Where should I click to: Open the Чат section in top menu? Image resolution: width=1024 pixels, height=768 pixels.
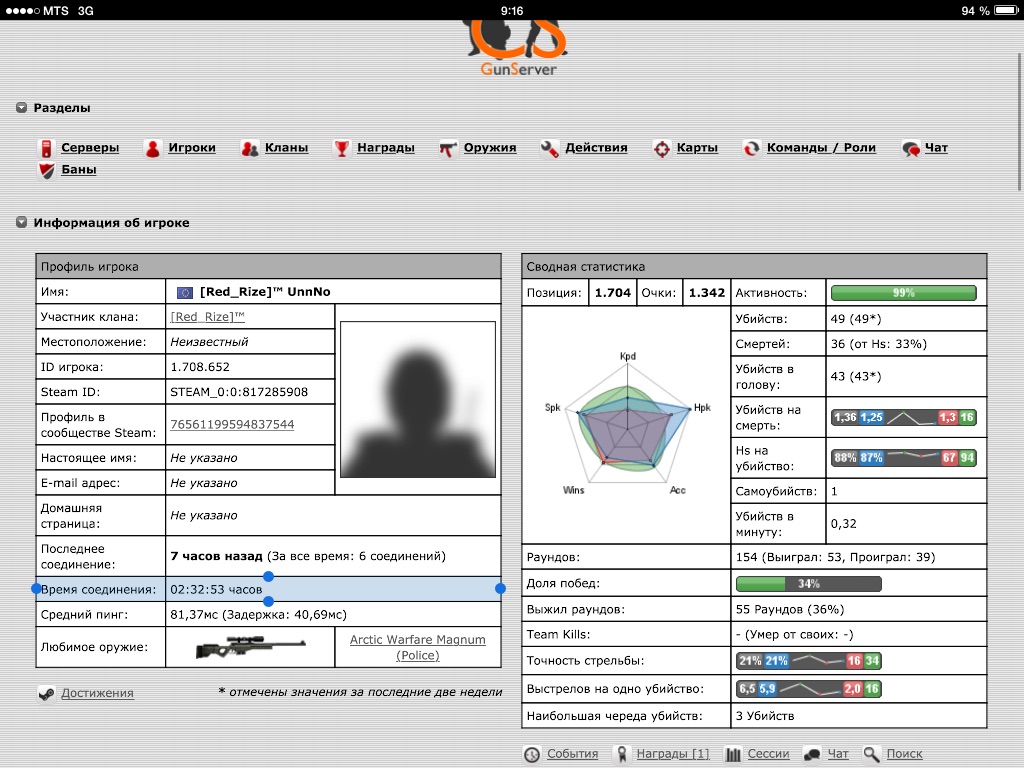[x=935, y=148]
